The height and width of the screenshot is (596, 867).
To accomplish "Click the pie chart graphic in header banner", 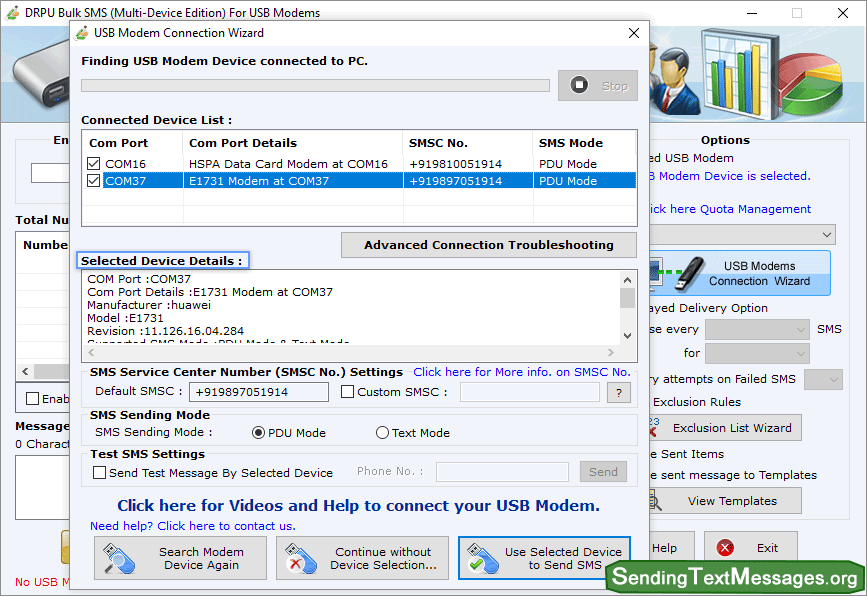I will coord(813,83).
